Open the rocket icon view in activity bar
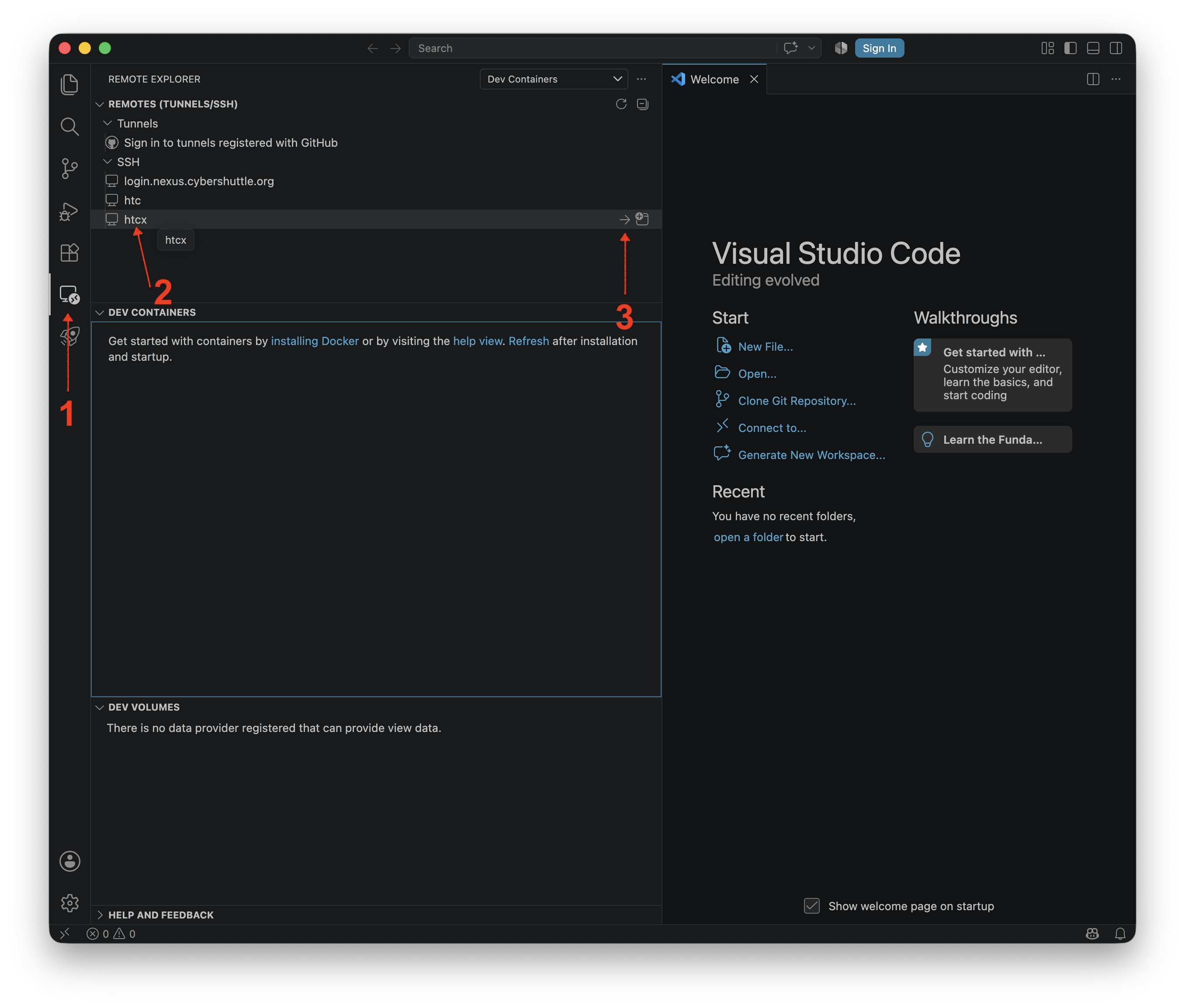This screenshot has height=1008, width=1185. [x=69, y=336]
